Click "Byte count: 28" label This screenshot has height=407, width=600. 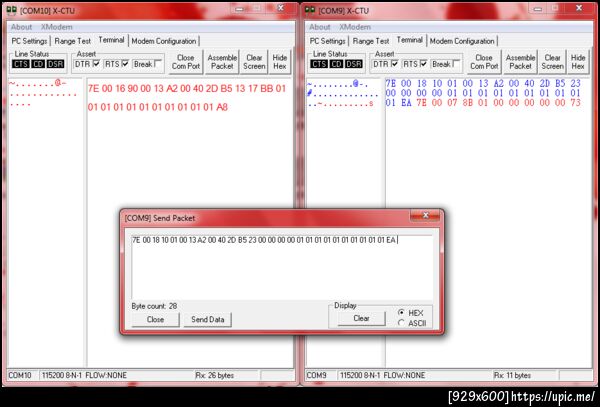click(154, 306)
